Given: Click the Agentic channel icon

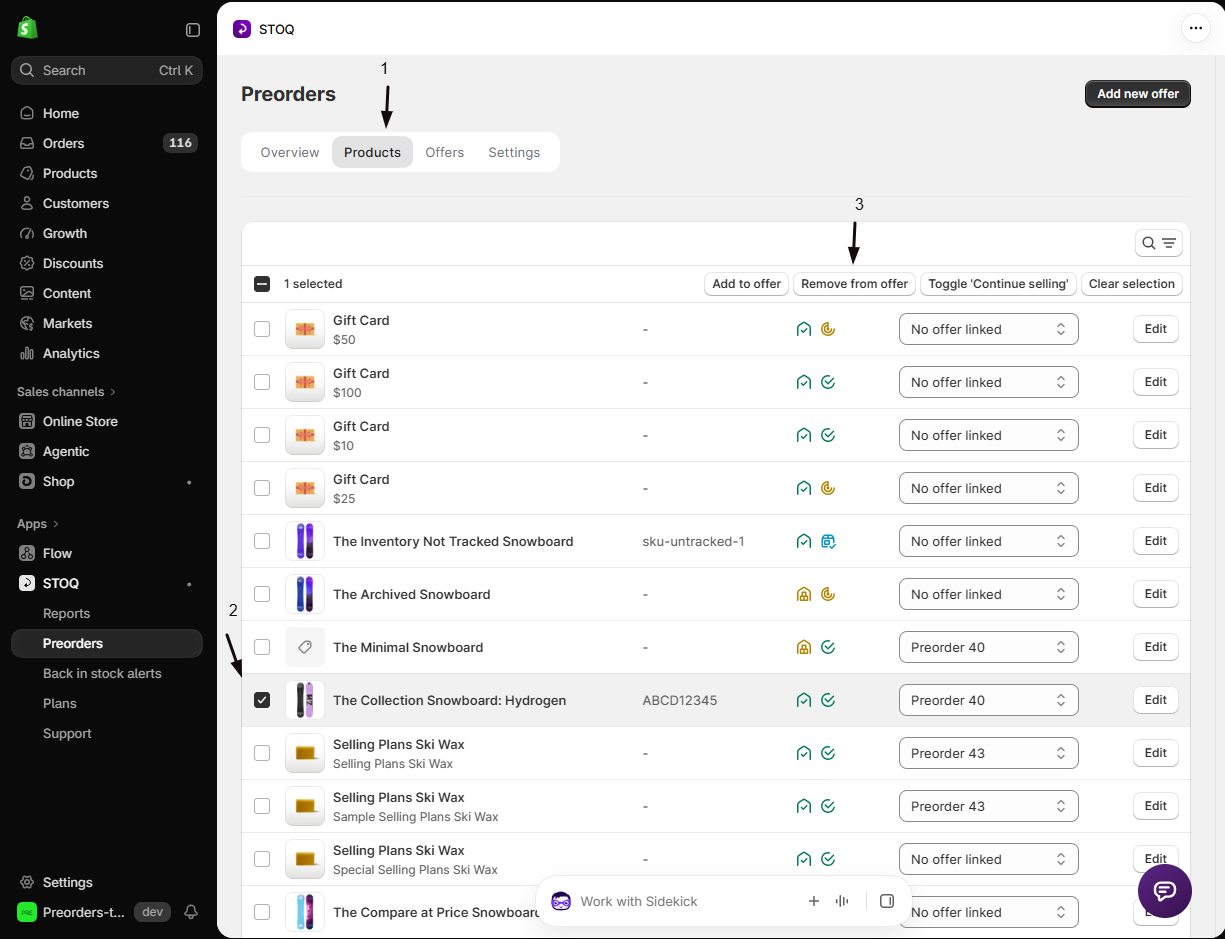Looking at the screenshot, I should tap(27, 451).
